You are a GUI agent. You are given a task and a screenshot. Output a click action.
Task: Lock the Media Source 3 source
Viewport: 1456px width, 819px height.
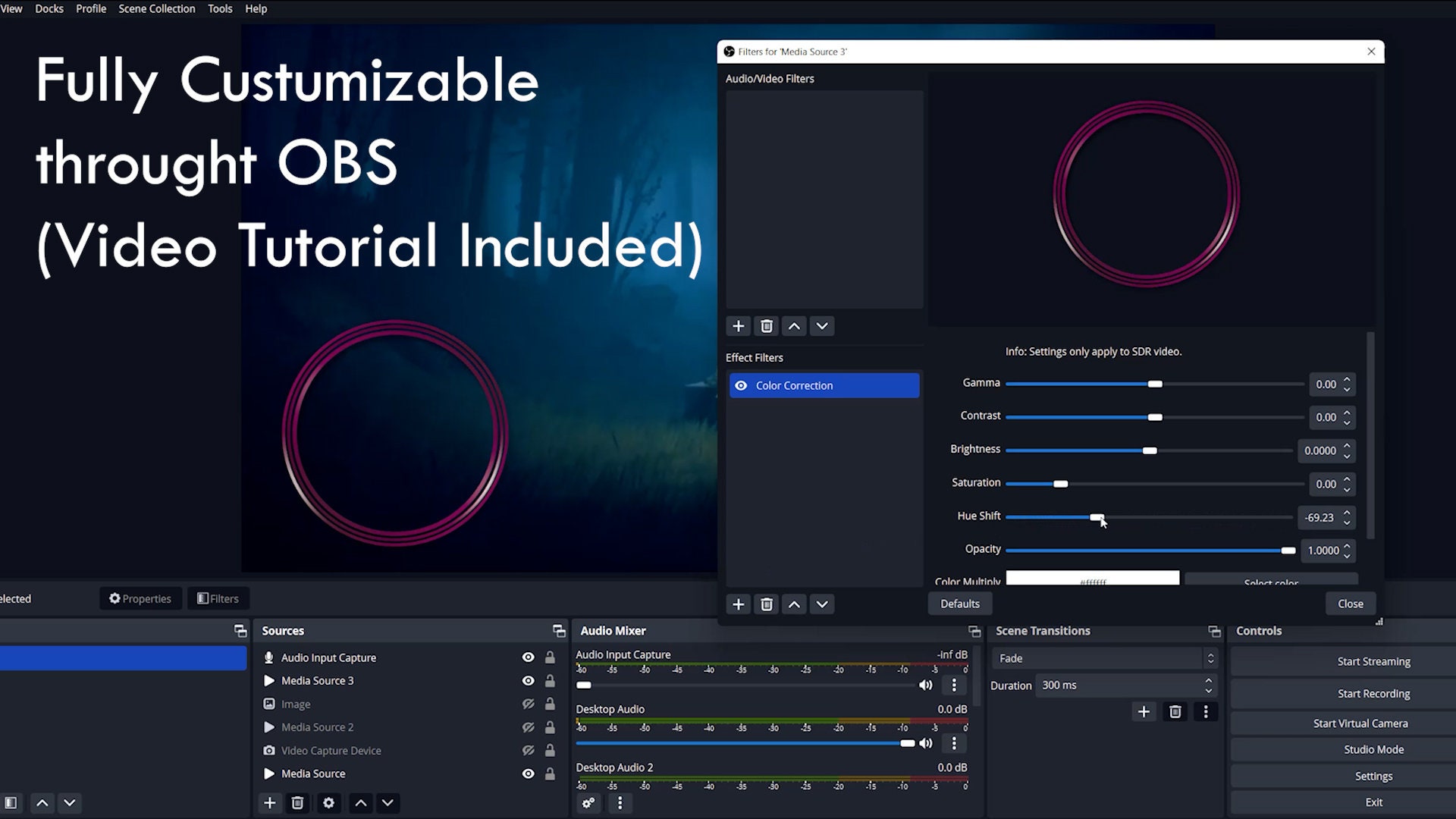[x=550, y=681]
